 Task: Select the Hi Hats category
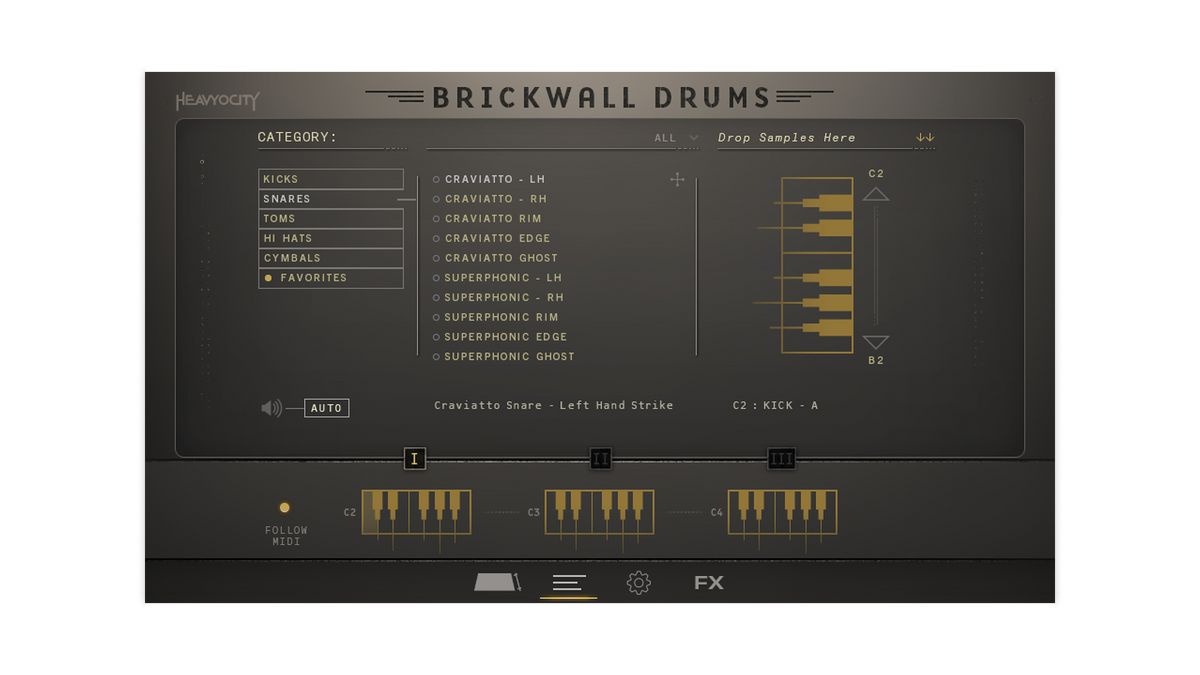(x=331, y=238)
